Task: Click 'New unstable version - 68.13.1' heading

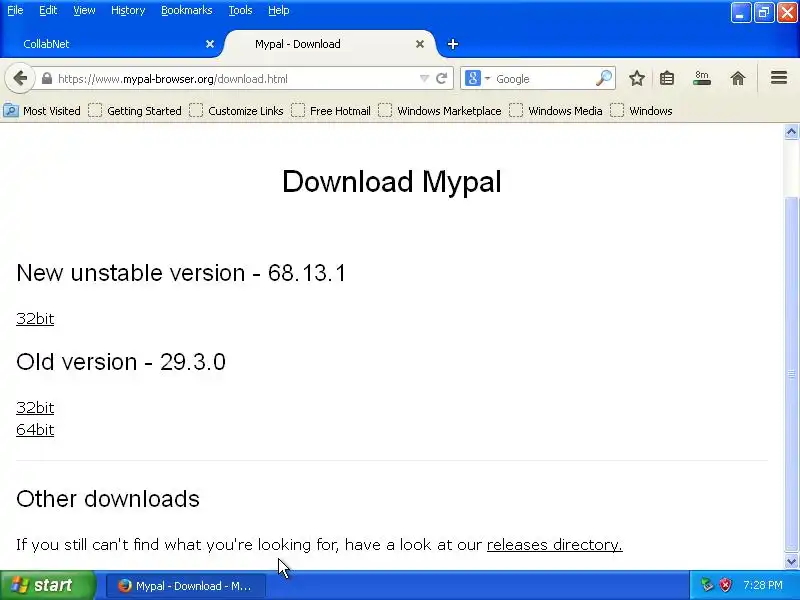Action: click(181, 272)
